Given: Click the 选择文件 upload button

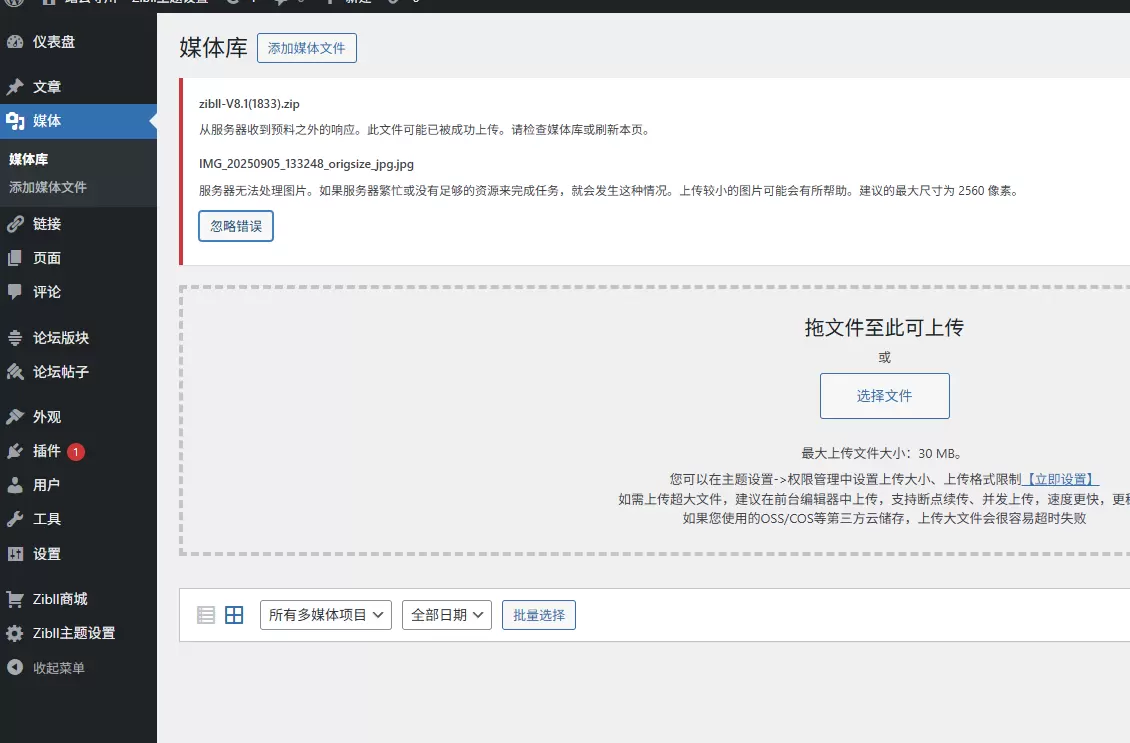Looking at the screenshot, I should point(884,396).
